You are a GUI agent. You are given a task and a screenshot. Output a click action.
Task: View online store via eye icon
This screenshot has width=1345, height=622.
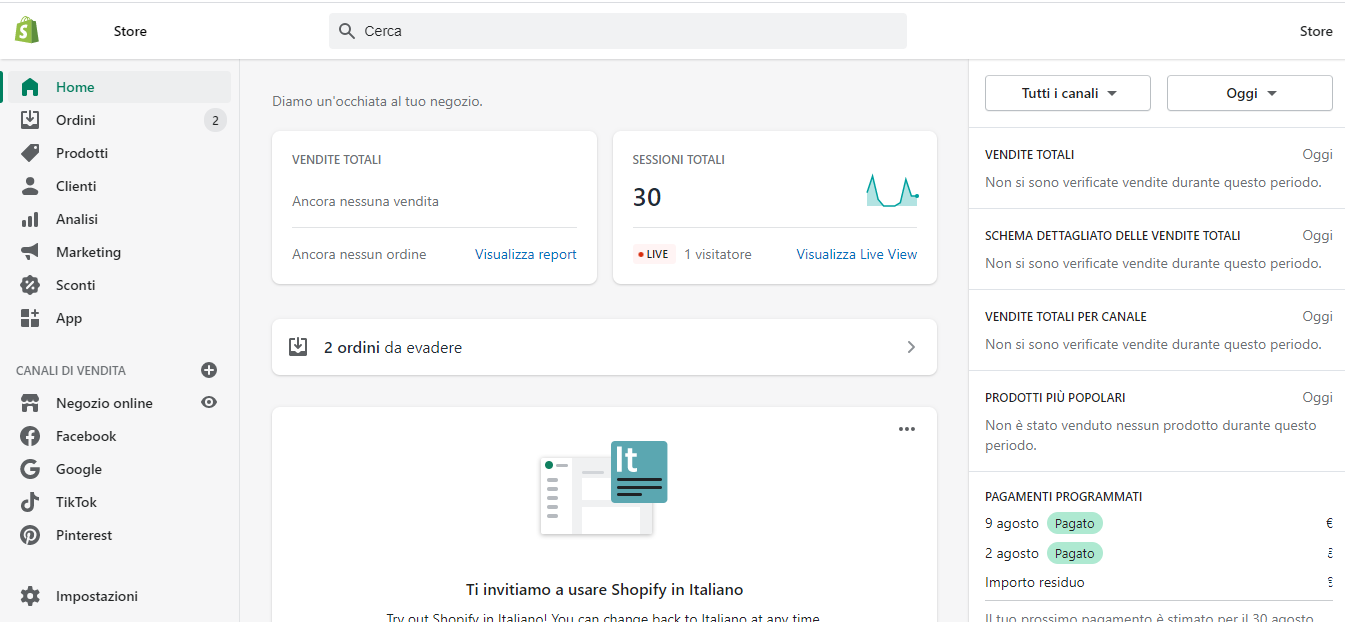(x=209, y=402)
